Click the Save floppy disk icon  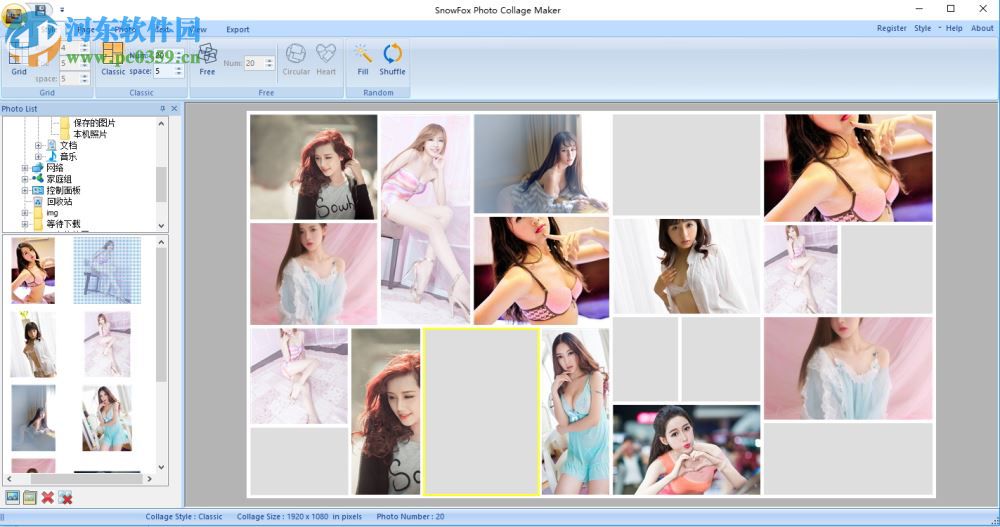41,9
